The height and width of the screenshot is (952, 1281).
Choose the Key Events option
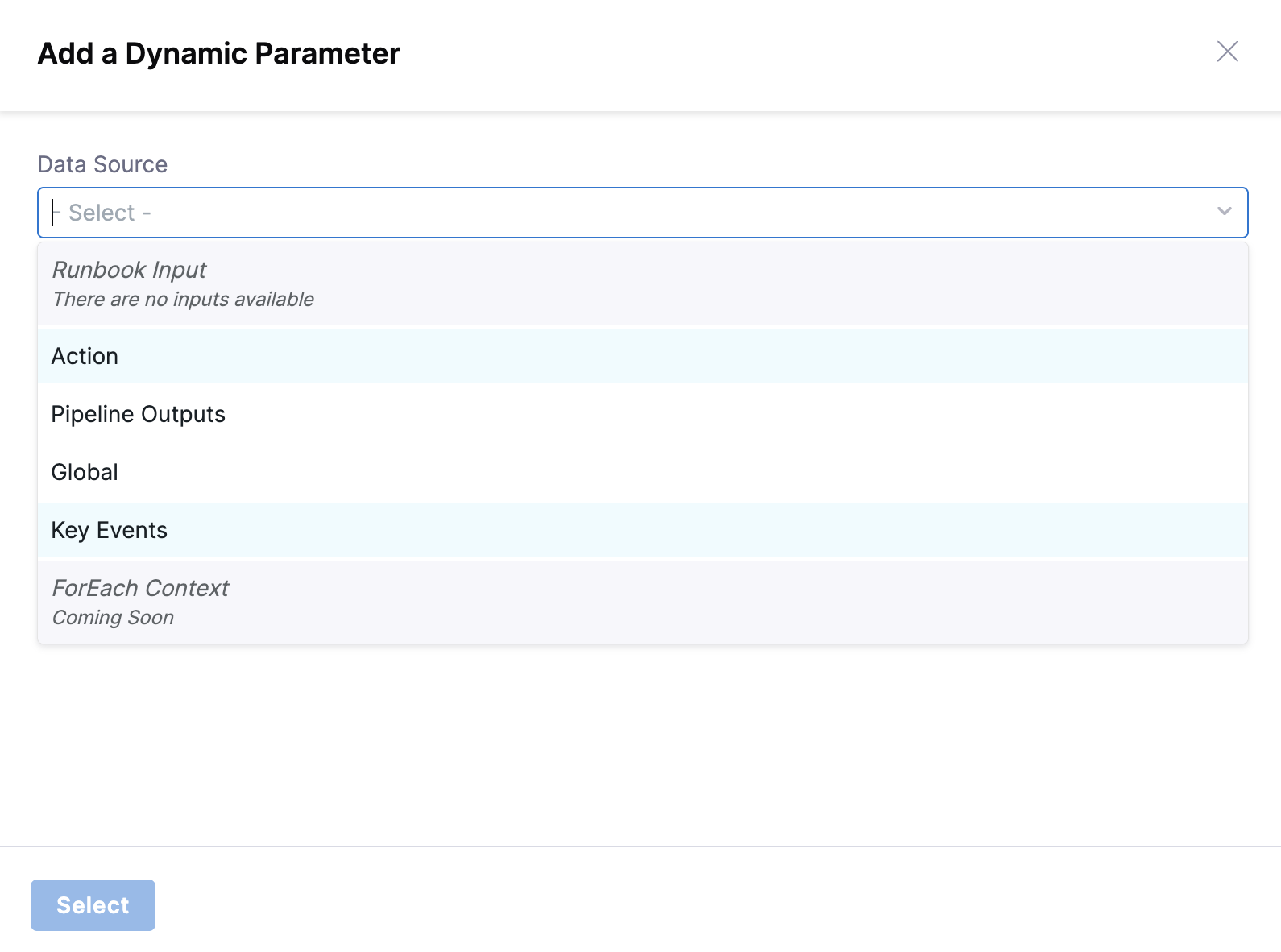coord(109,530)
